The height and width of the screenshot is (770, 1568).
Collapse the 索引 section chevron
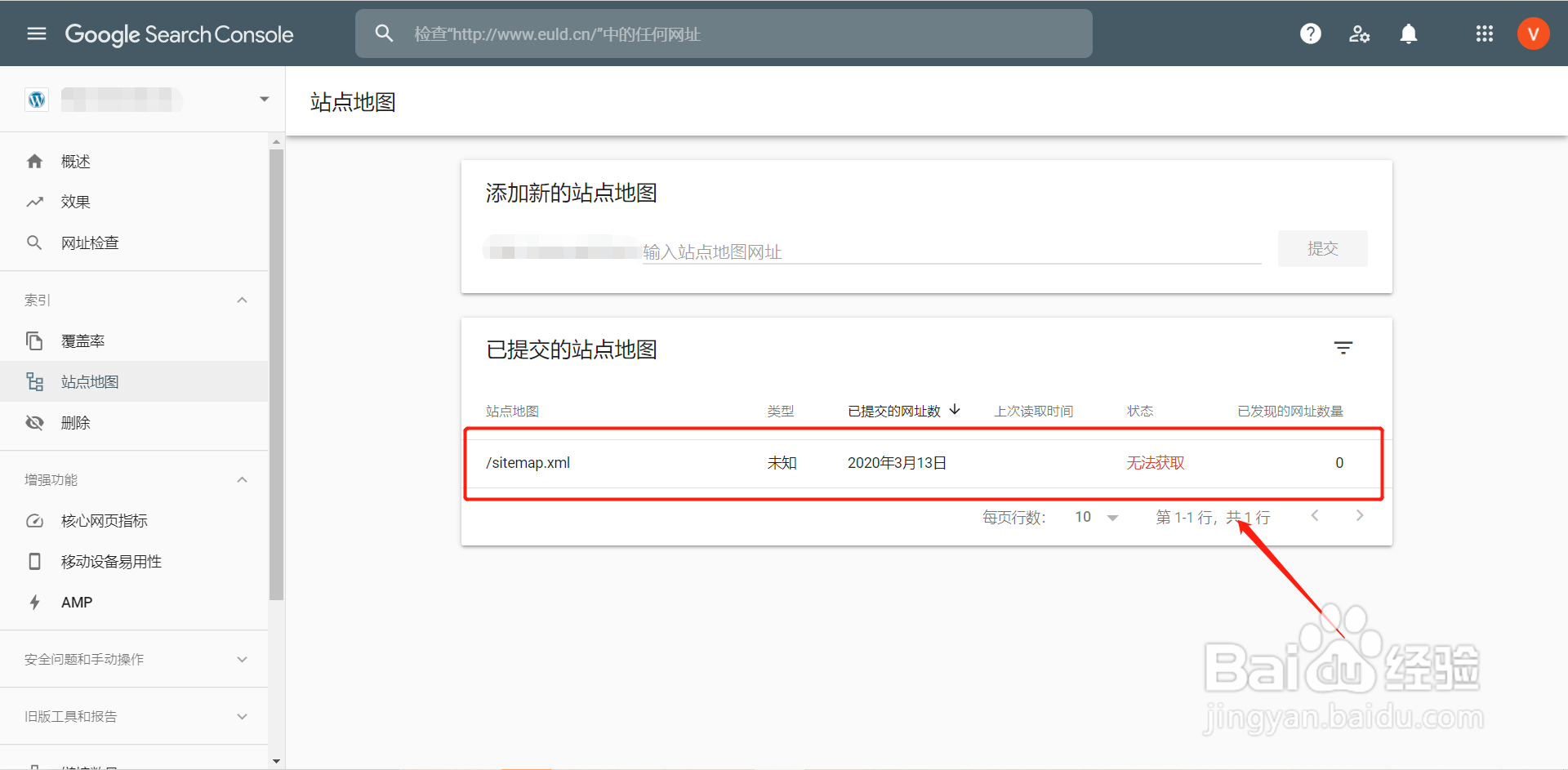tap(242, 300)
